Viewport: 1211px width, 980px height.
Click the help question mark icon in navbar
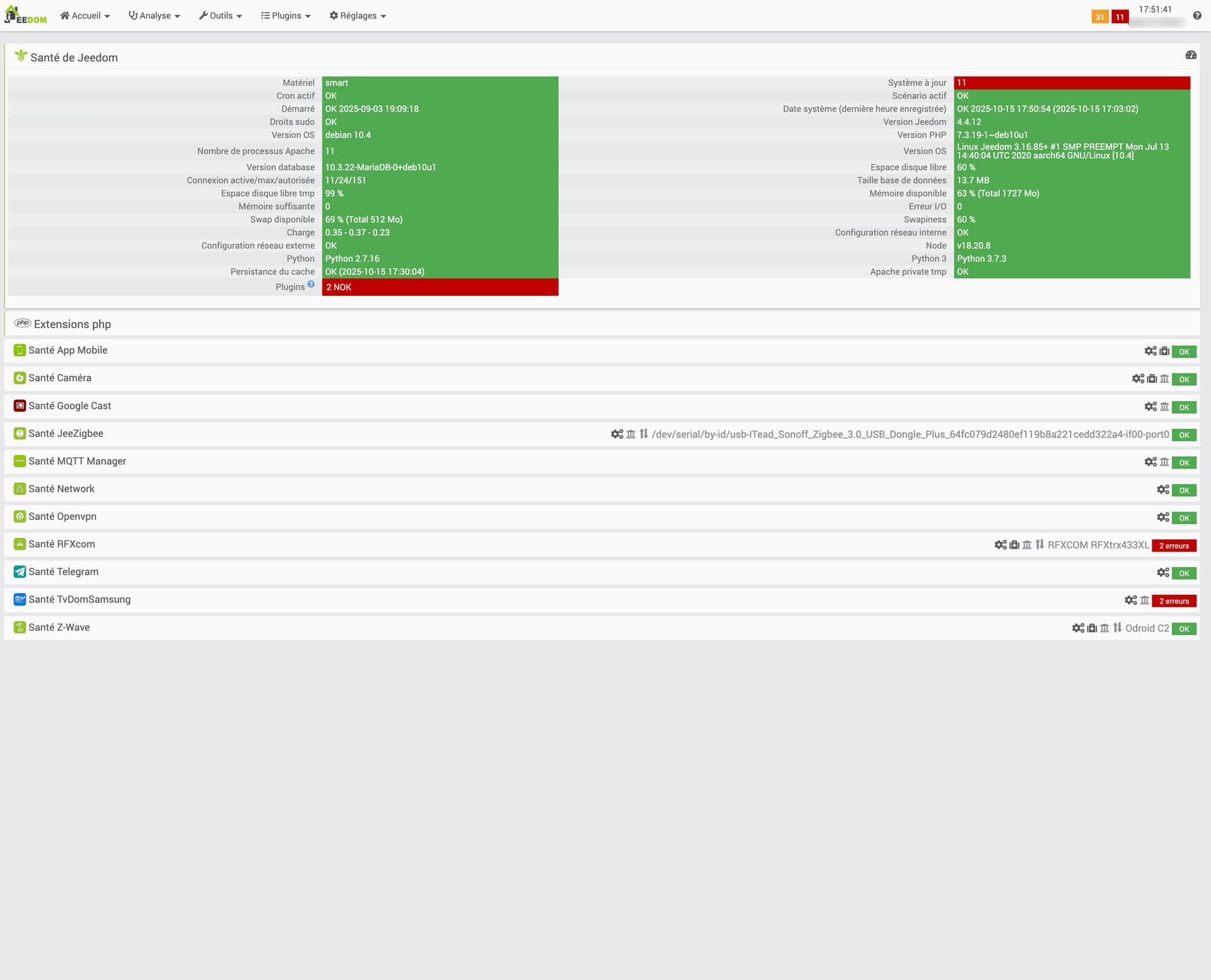click(x=1196, y=16)
